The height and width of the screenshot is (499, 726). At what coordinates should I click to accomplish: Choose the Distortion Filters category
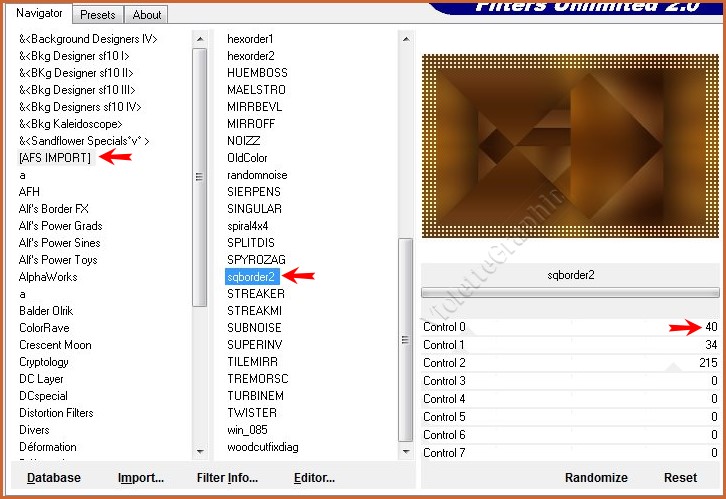56,413
